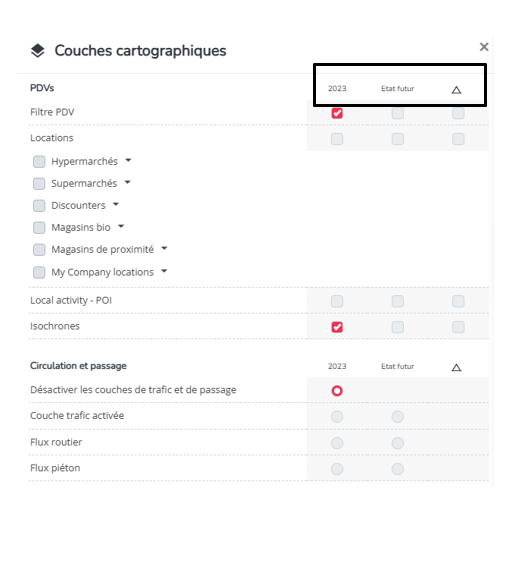Click the Etat futur column header in PDVs
Viewport: 521px width, 582px height.
tap(397, 88)
